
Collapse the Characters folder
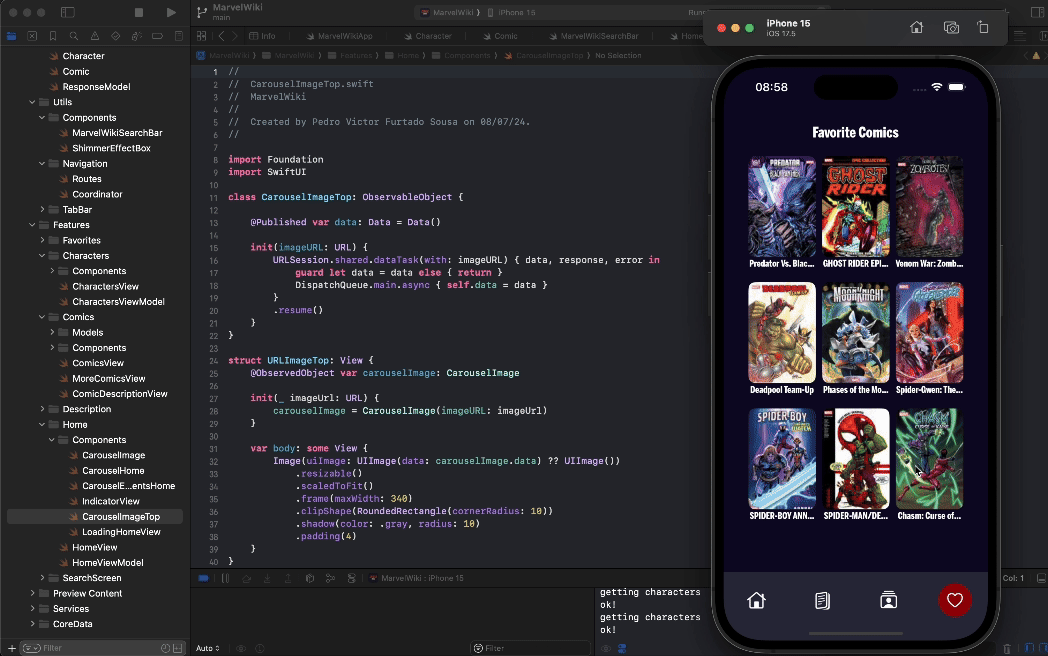[42, 256]
